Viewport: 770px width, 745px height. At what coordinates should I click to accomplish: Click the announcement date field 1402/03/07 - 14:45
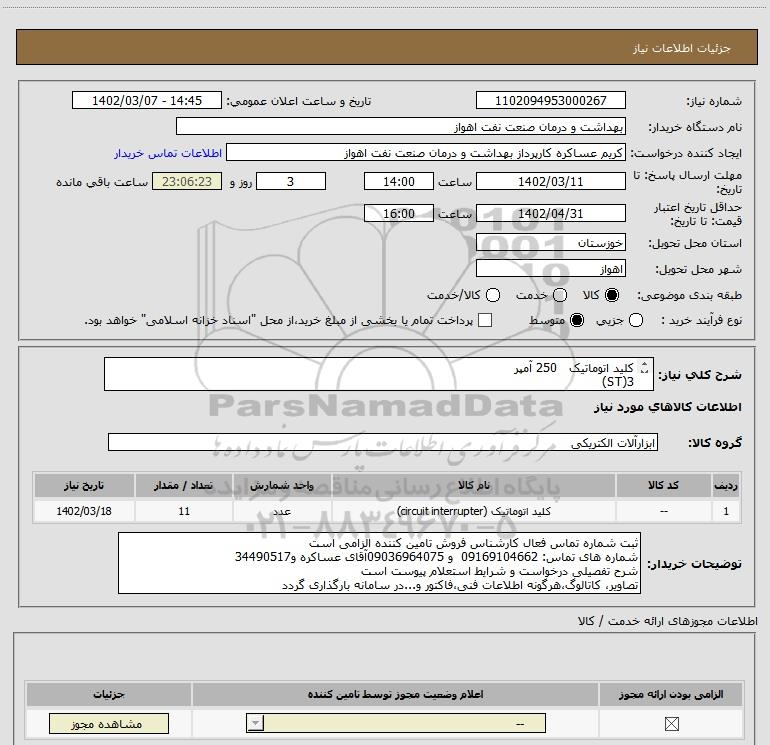click(x=147, y=100)
